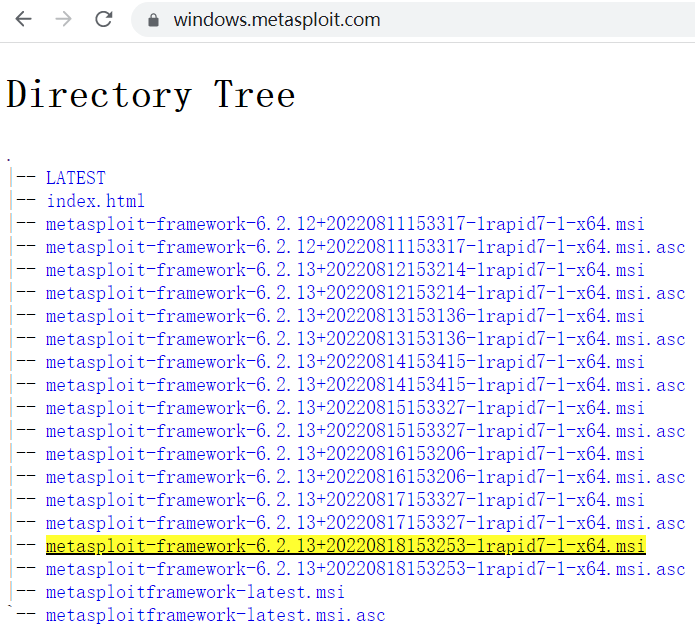The width and height of the screenshot is (695, 636).
Task: Click the browser back arrow
Action: coord(23,19)
